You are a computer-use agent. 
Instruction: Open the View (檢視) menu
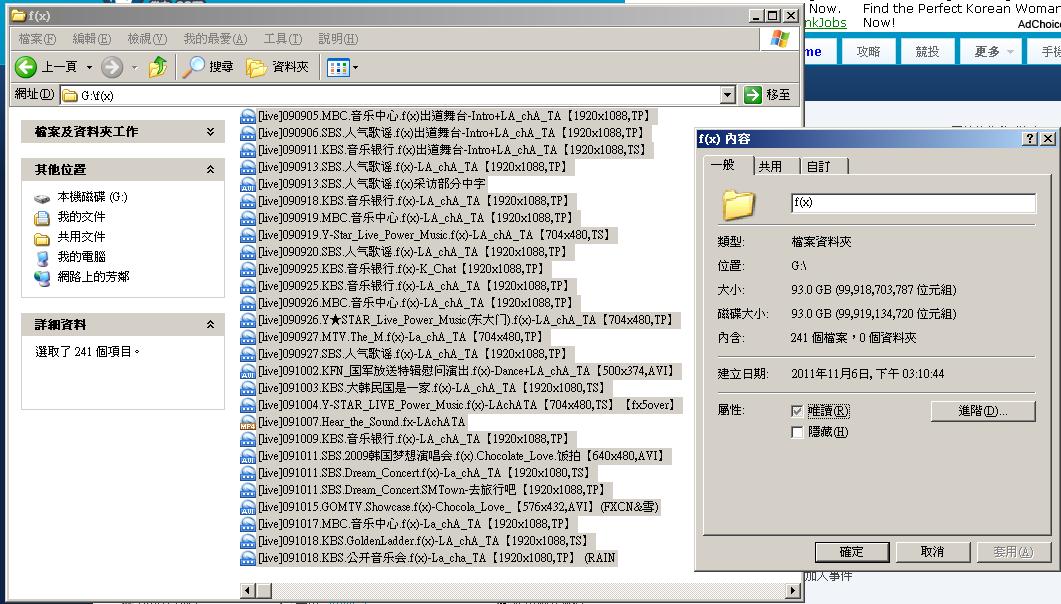[147, 39]
